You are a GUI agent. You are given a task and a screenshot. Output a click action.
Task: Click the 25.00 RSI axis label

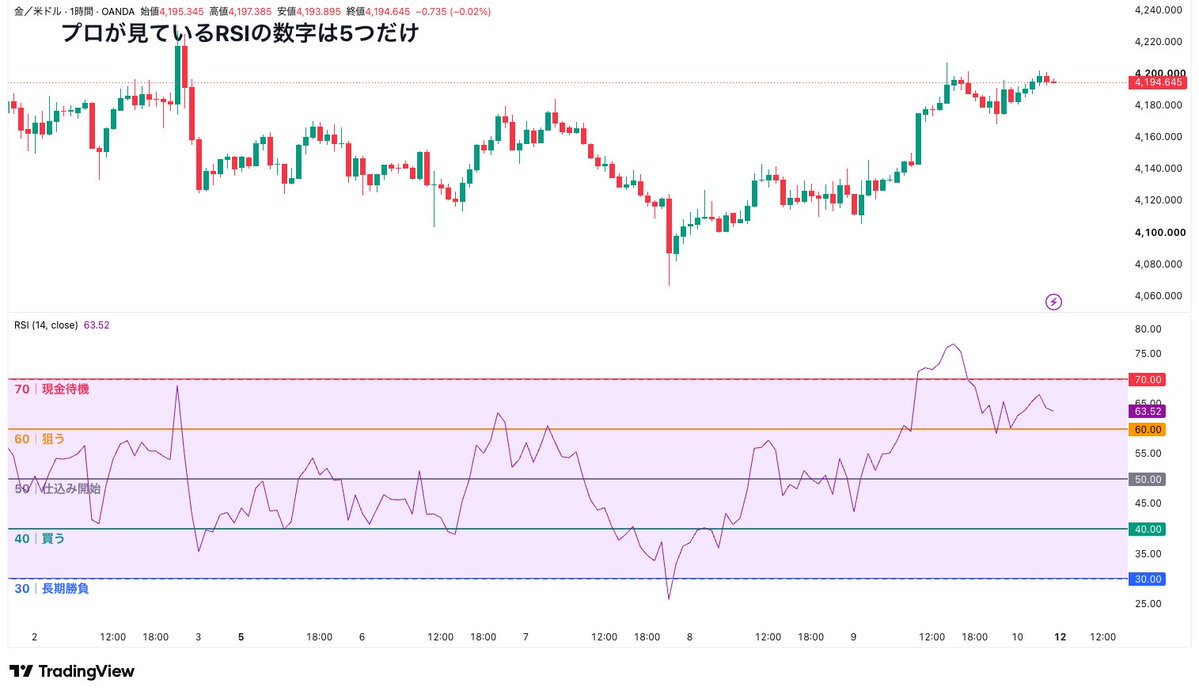(x=1149, y=603)
